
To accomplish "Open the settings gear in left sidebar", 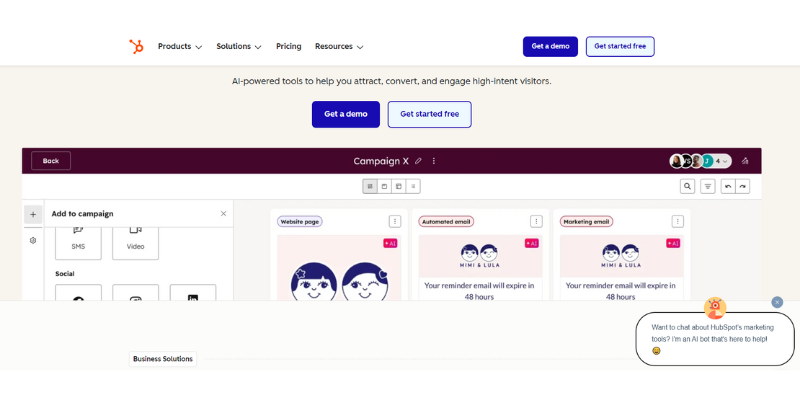I will (33, 240).
